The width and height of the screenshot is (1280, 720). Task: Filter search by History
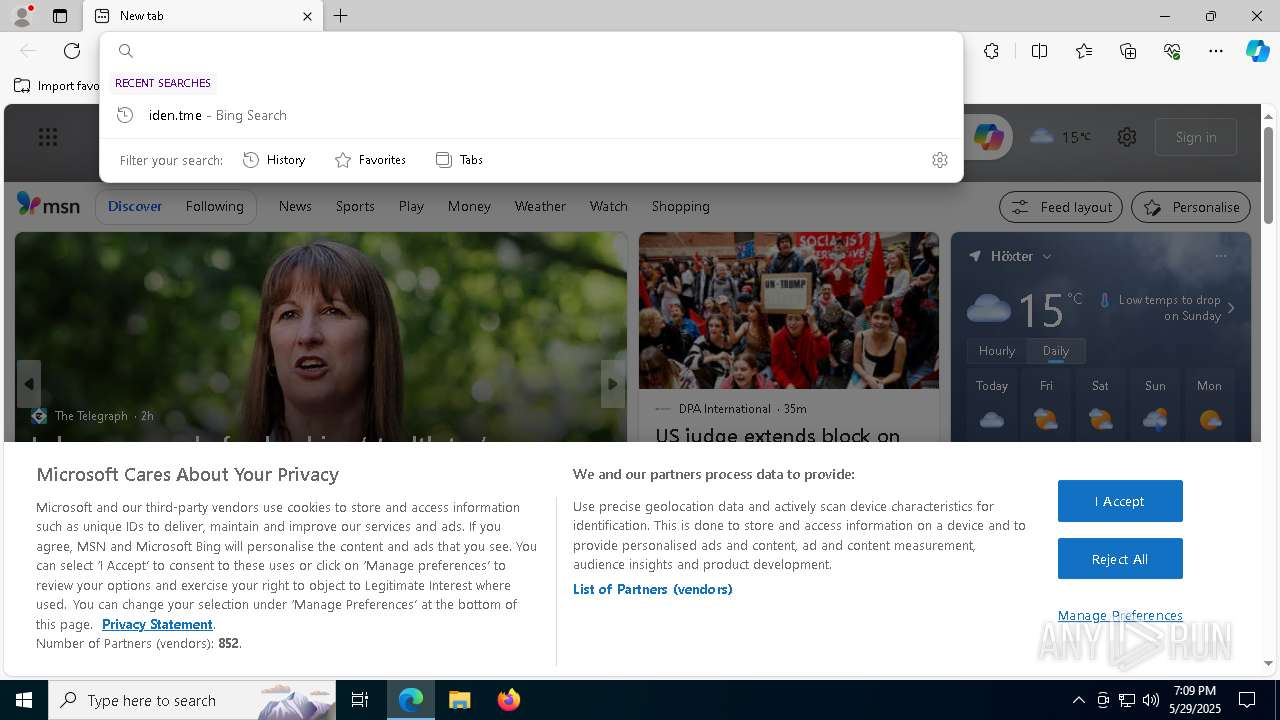pos(274,160)
